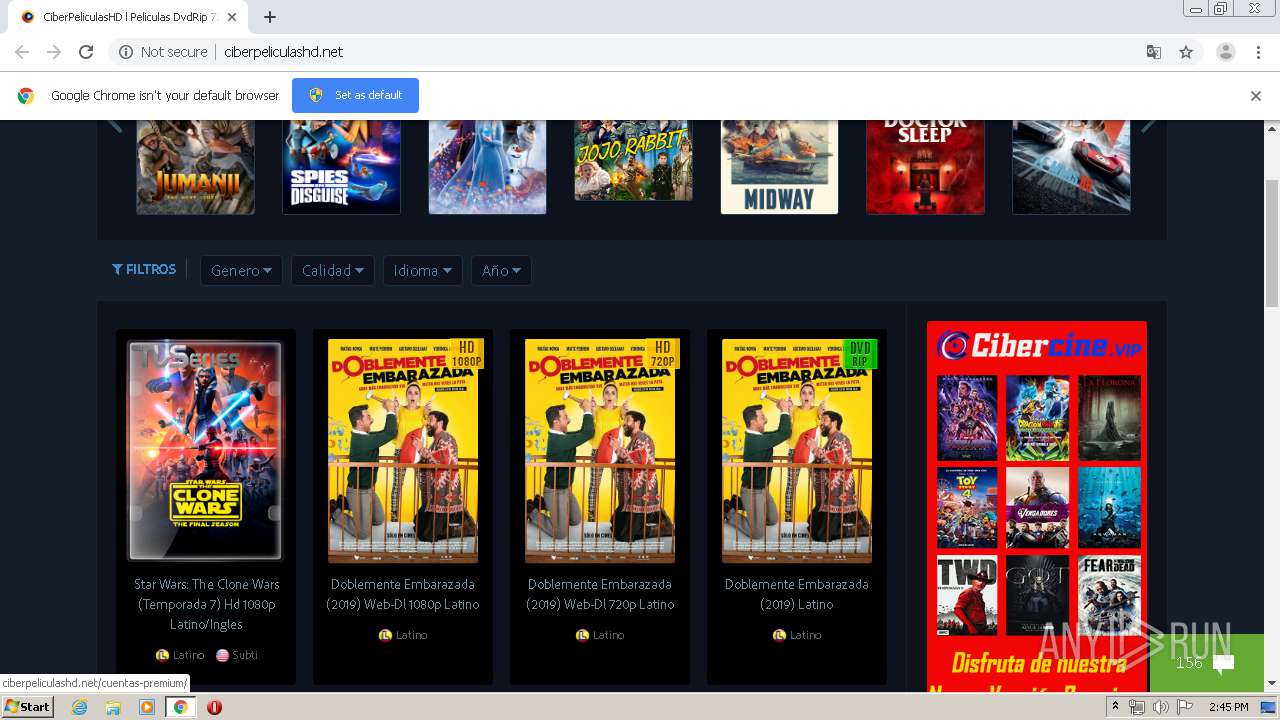Open the Calidad filter dropdown
The height and width of the screenshot is (720, 1280).
[333, 270]
